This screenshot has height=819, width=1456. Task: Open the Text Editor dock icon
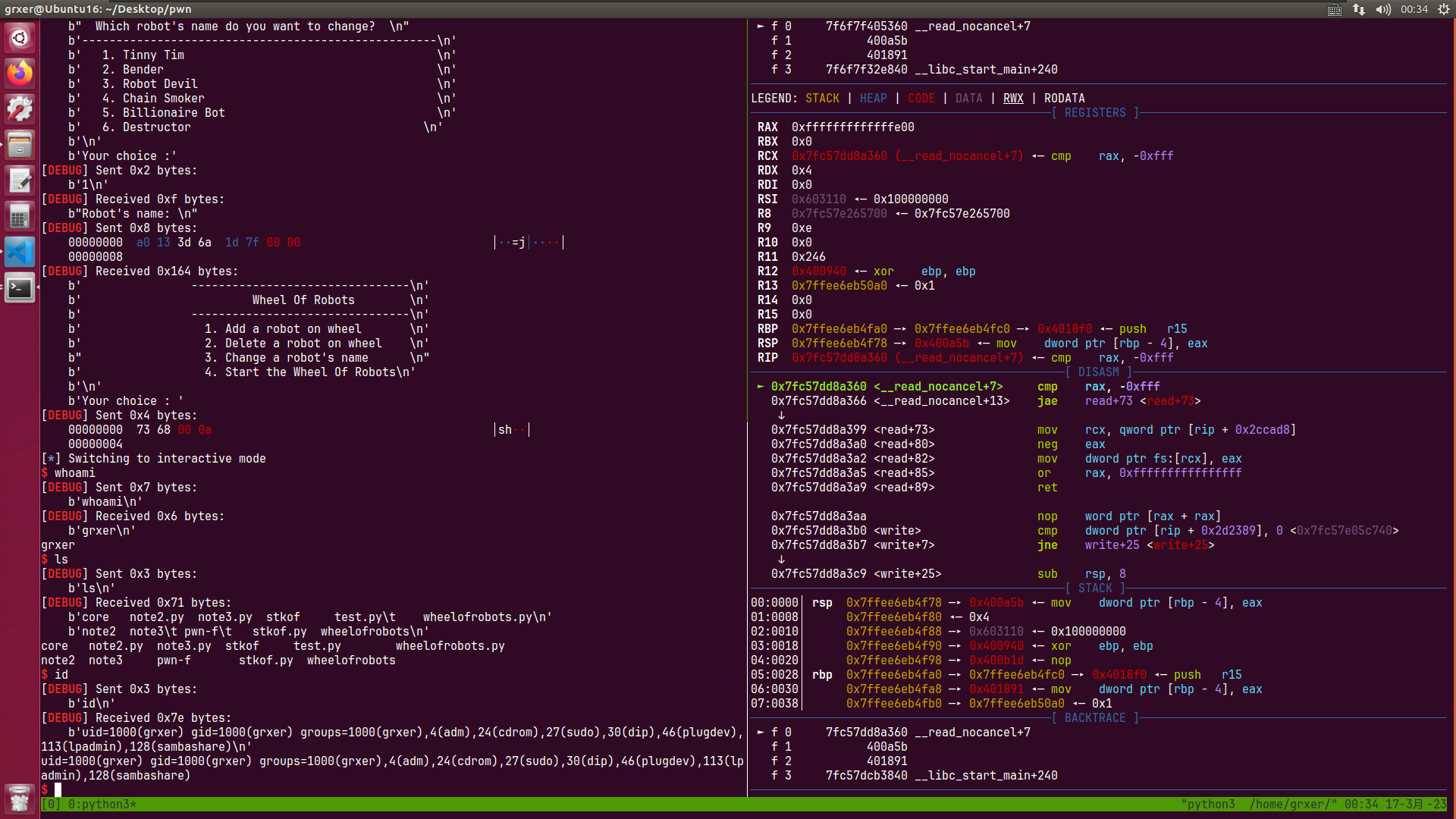tap(20, 180)
